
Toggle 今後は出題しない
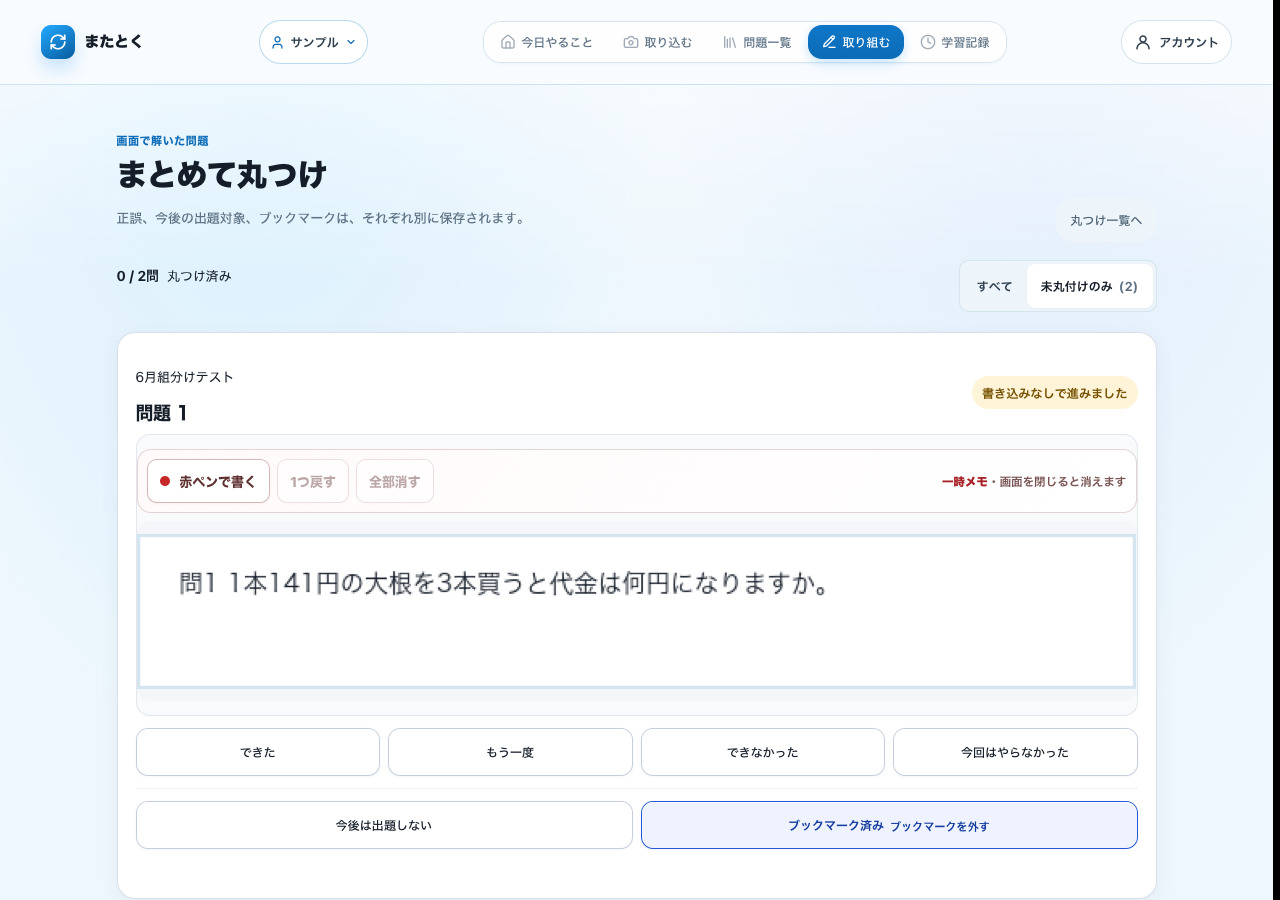click(x=384, y=825)
